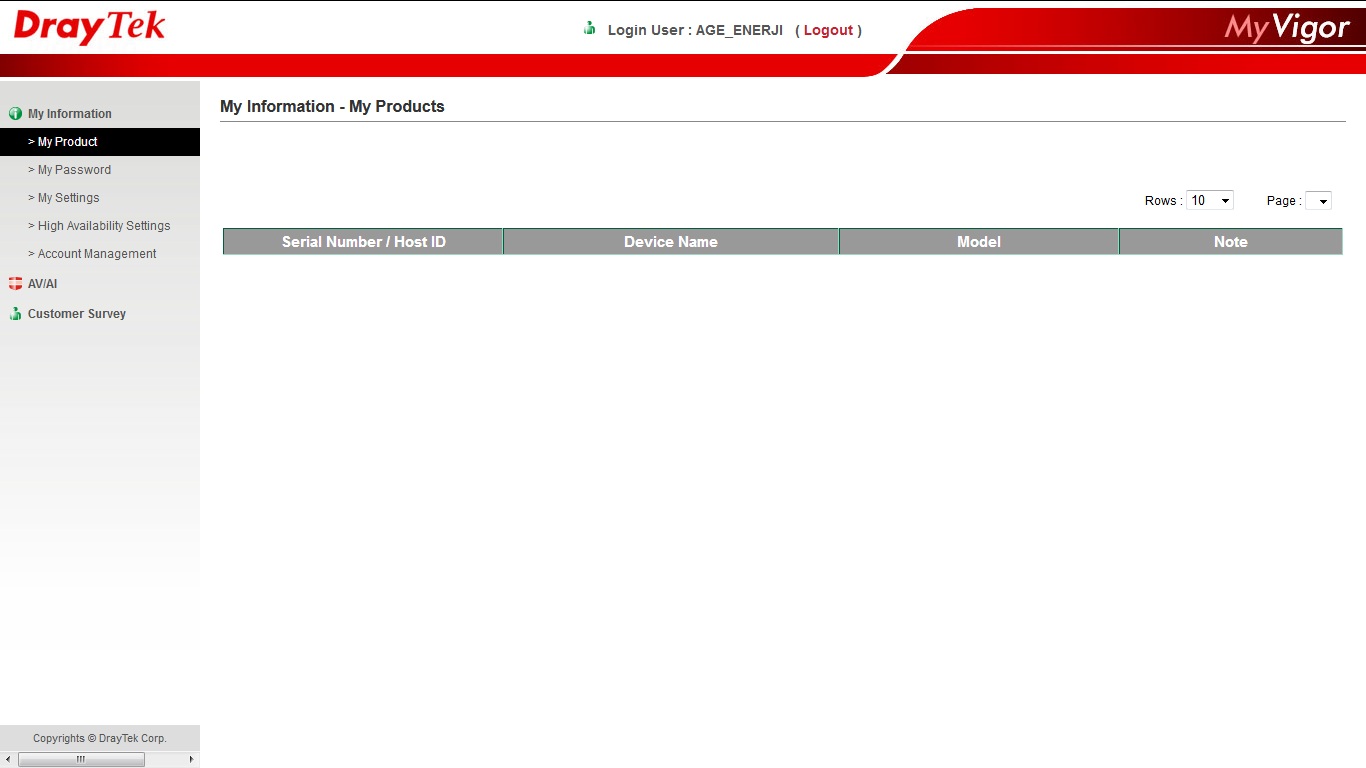This screenshot has width=1366, height=768.
Task: Click sidebar horizontal scrollbar right arrow
Action: pos(192,760)
